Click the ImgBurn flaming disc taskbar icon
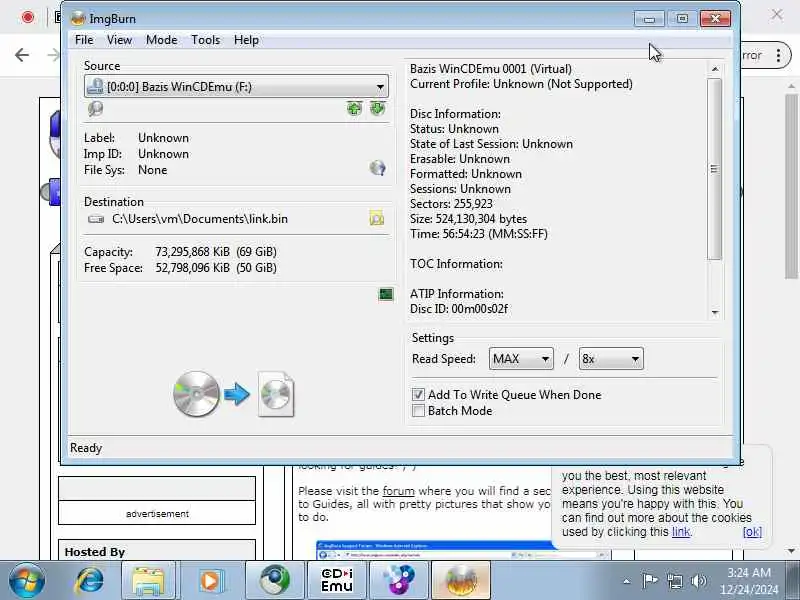 coord(461,581)
